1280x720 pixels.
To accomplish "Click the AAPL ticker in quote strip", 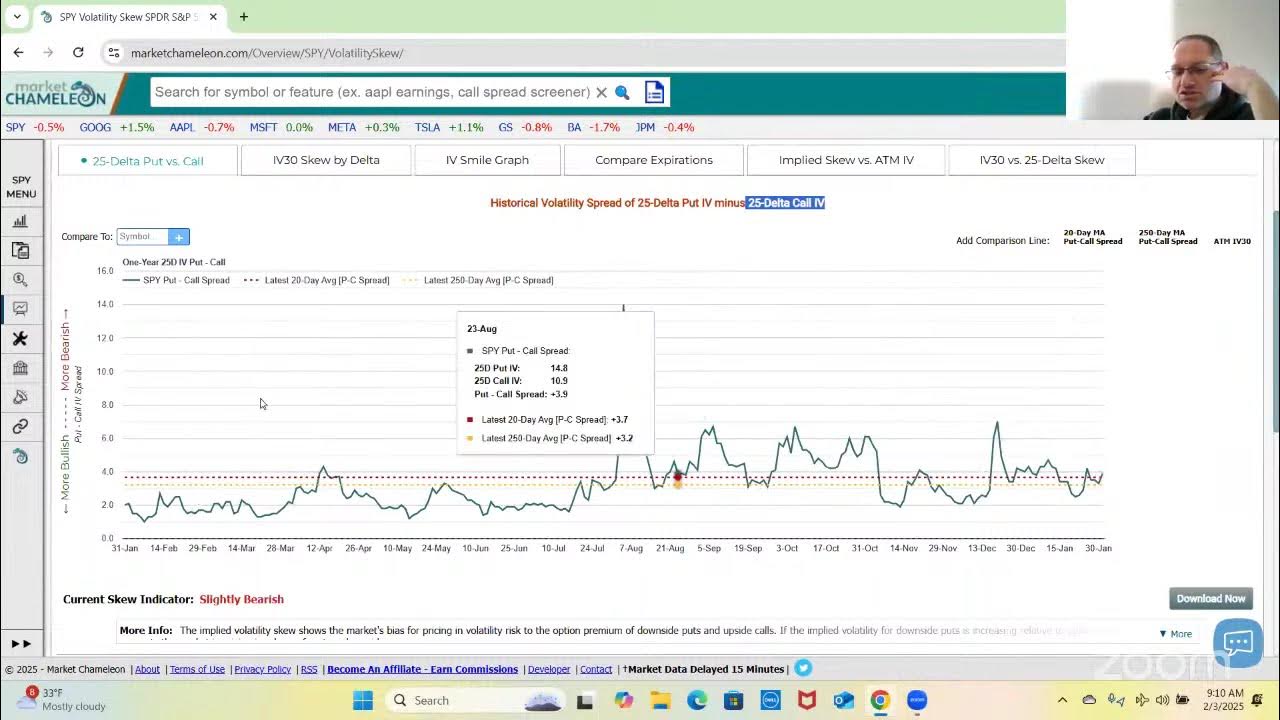I will (x=182, y=127).
